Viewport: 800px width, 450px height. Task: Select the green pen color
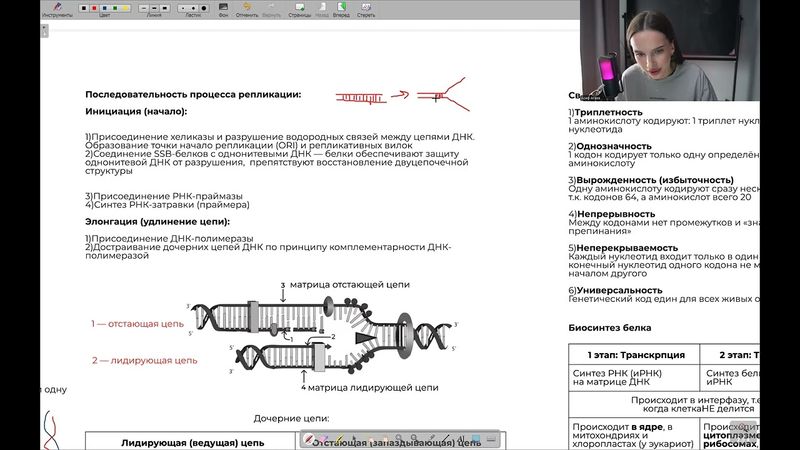click(x=115, y=8)
